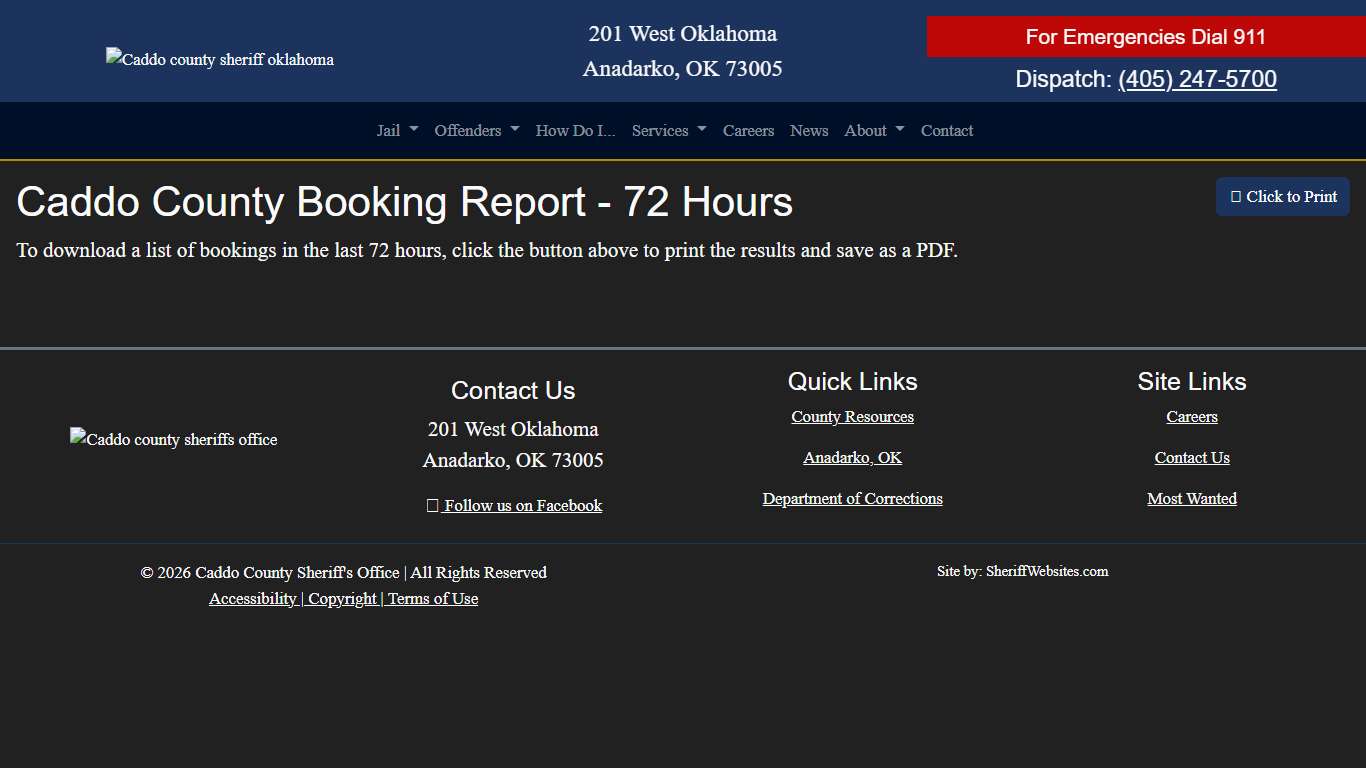1366x768 pixels.
Task: Select Careers from the navigation bar
Action: 748,130
